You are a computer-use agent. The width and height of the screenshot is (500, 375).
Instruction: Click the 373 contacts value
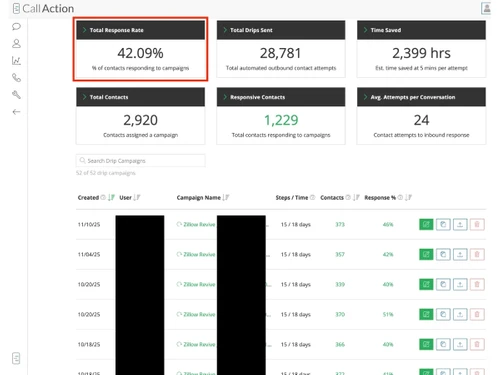pos(340,224)
